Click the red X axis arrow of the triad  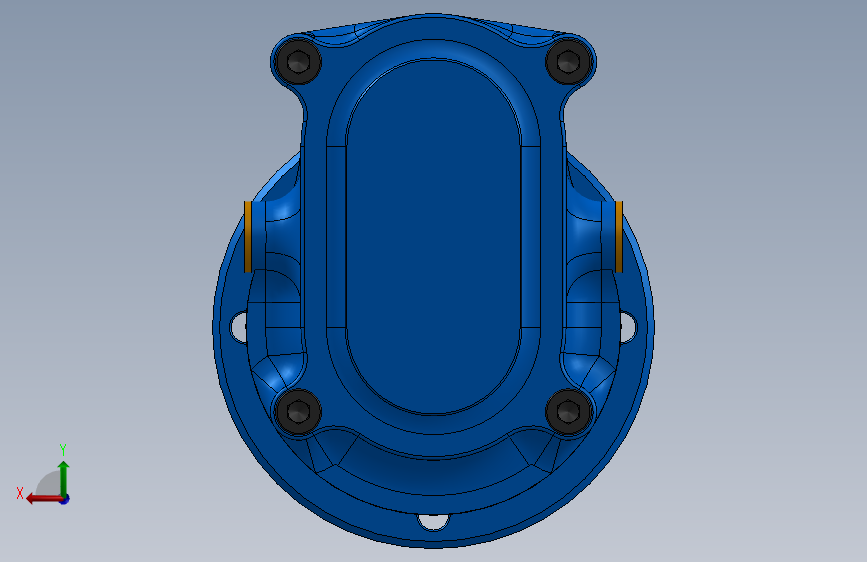click(x=44, y=499)
